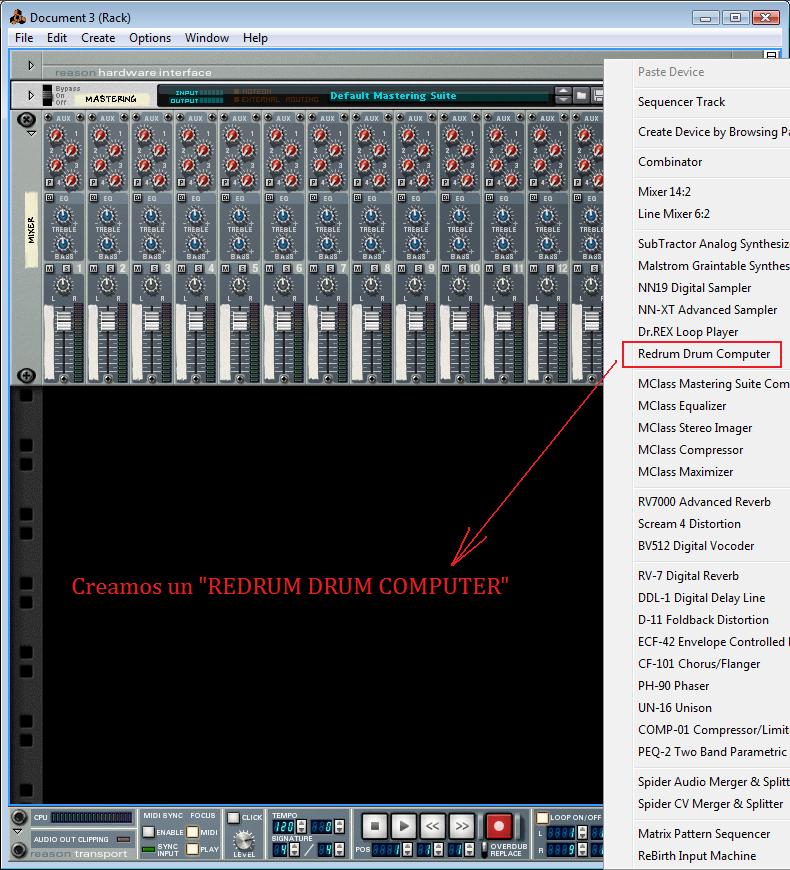790x870 pixels.
Task: Open the Options menu
Action: (150, 38)
